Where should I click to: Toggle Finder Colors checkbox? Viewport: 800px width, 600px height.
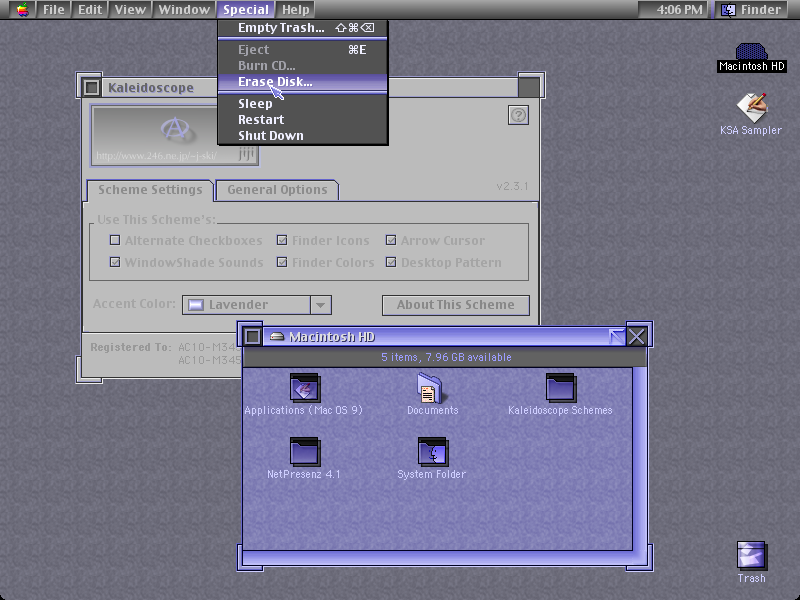pos(282,262)
